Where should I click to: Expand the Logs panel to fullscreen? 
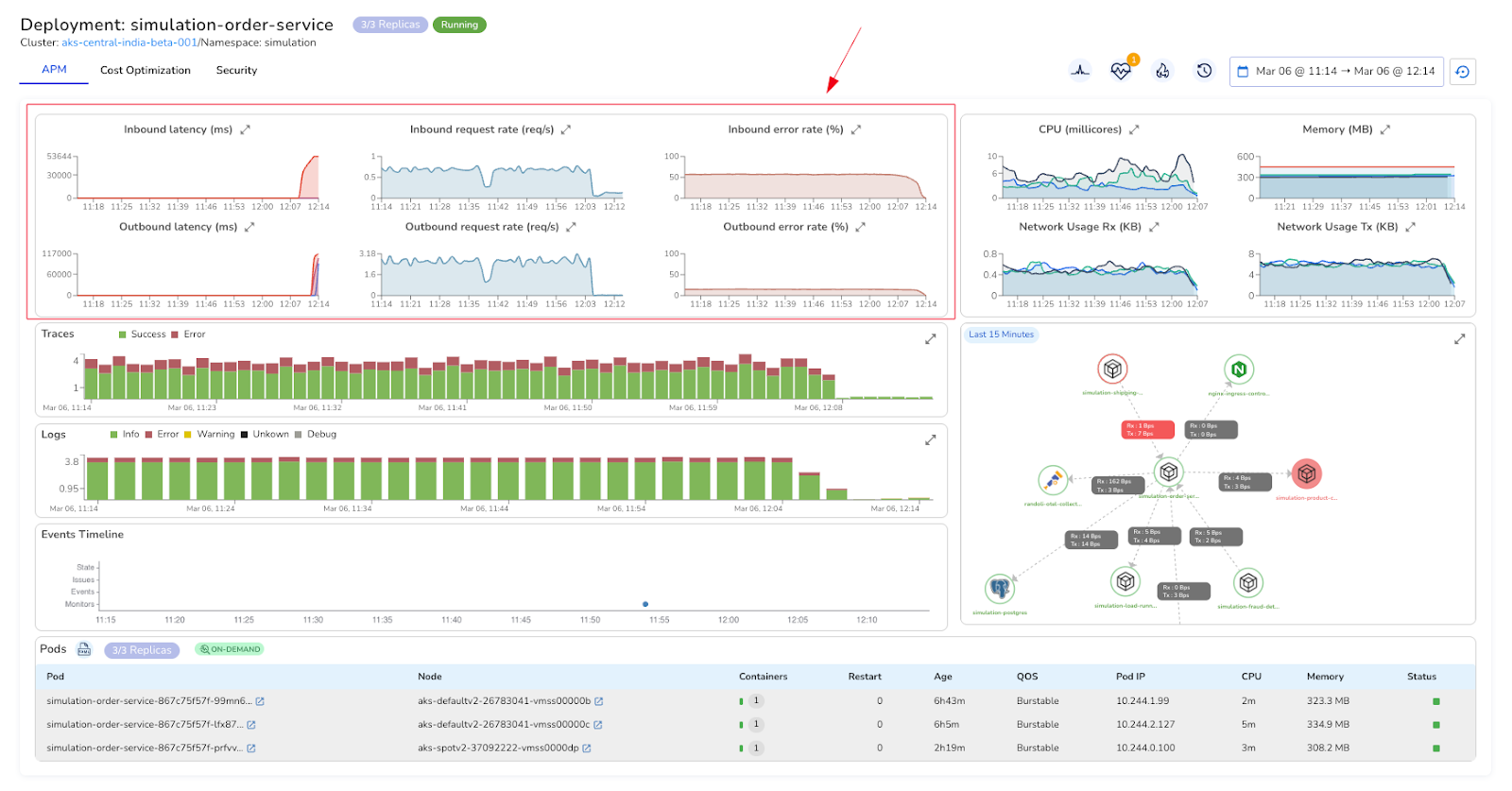coord(931,439)
